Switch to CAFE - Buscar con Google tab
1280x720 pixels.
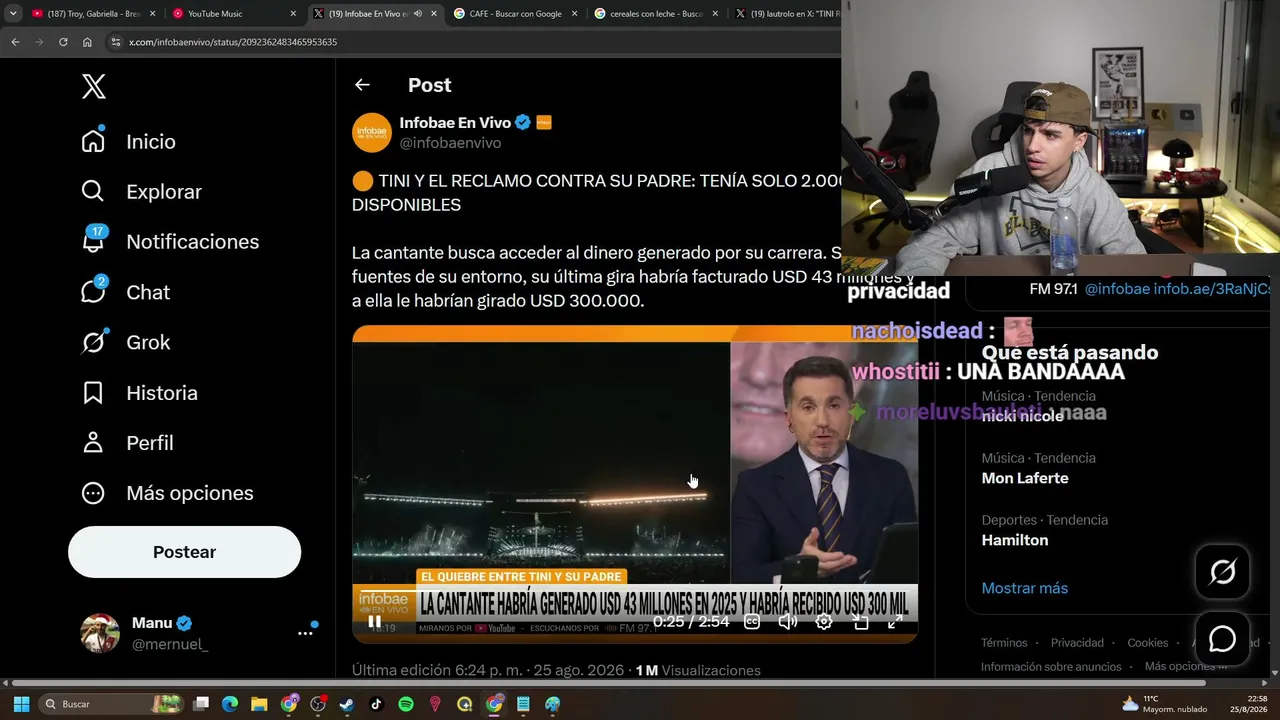515,14
